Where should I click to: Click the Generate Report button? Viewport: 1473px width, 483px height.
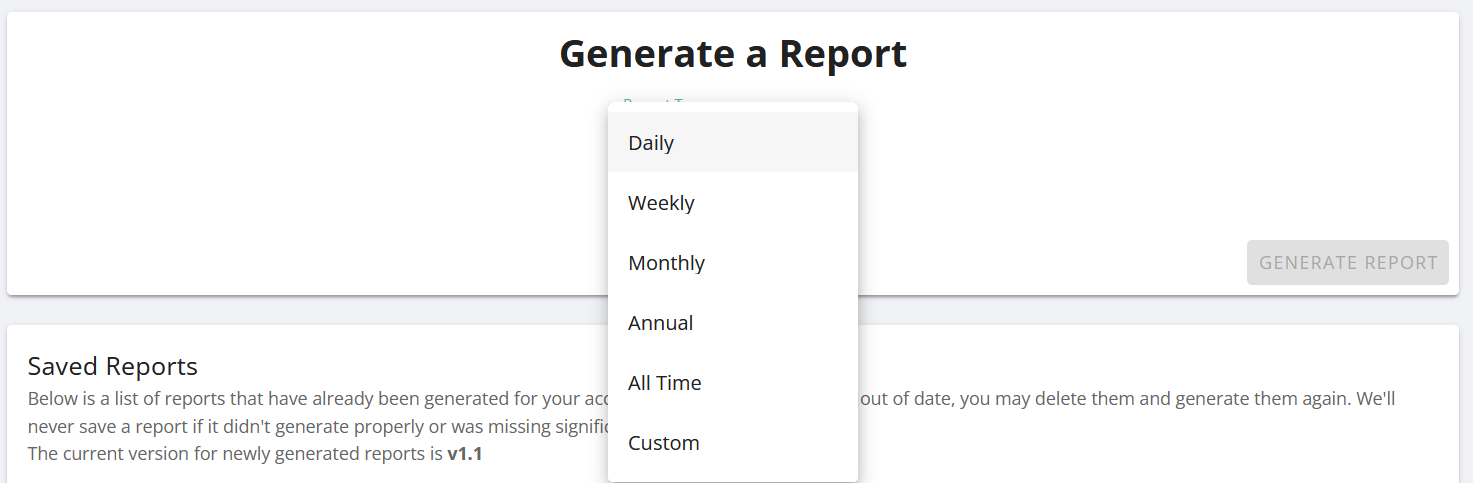pyautogui.click(x=1347, y=262)
